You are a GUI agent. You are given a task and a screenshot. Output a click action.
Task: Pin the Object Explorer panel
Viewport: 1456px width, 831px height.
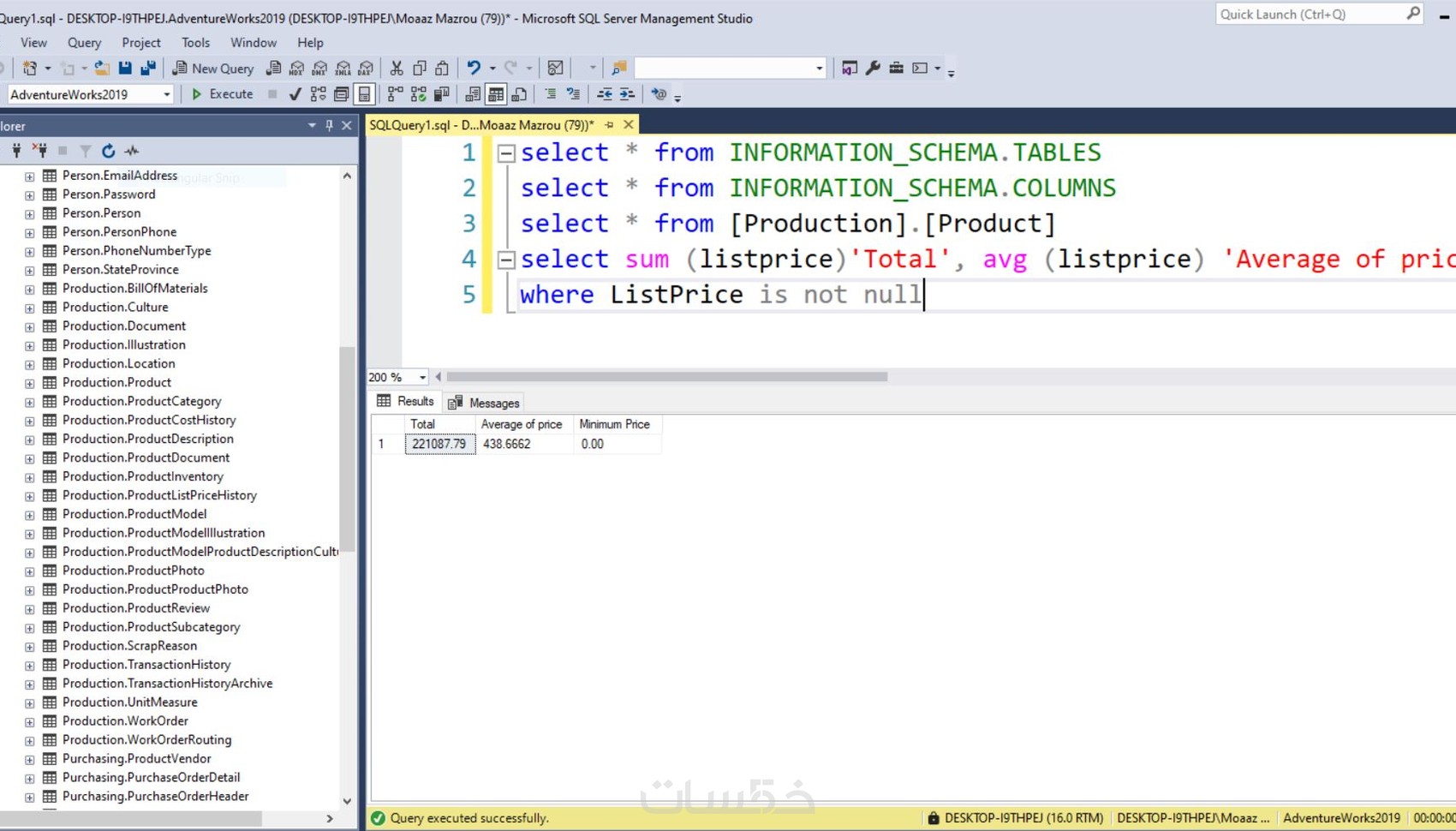[329, 126]
